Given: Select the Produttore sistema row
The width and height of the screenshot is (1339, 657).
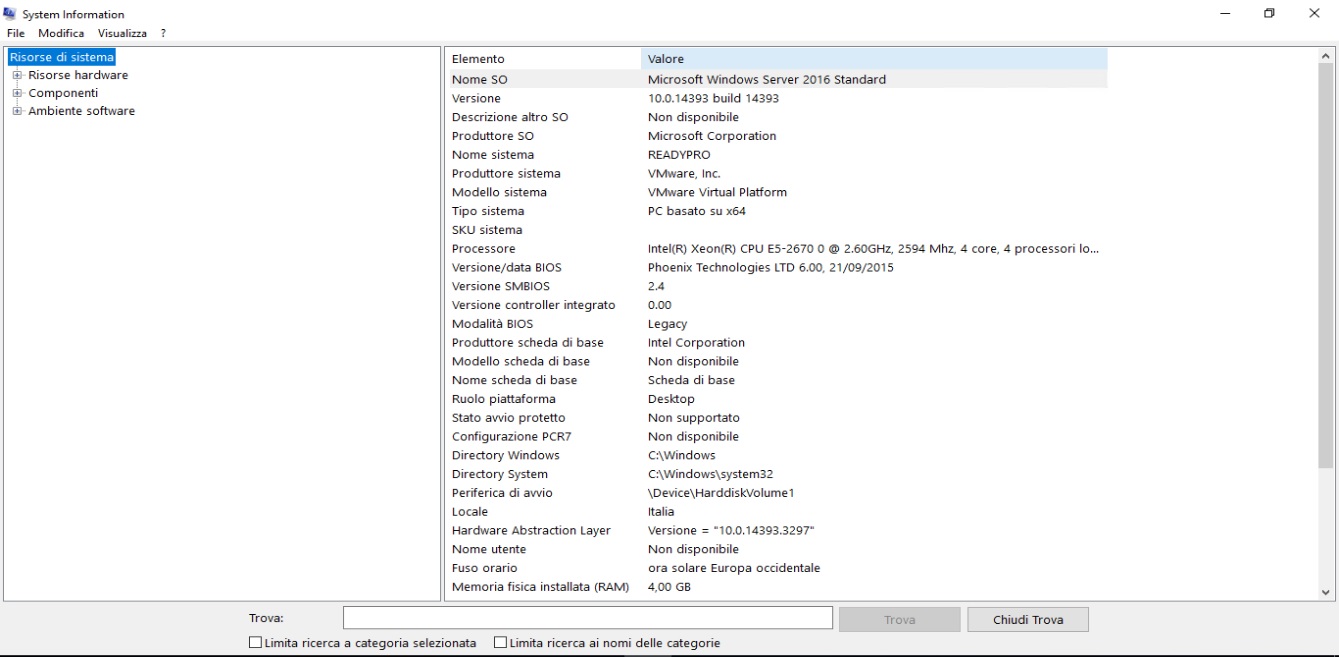Looking at the screenshot, I should (776, 173).
